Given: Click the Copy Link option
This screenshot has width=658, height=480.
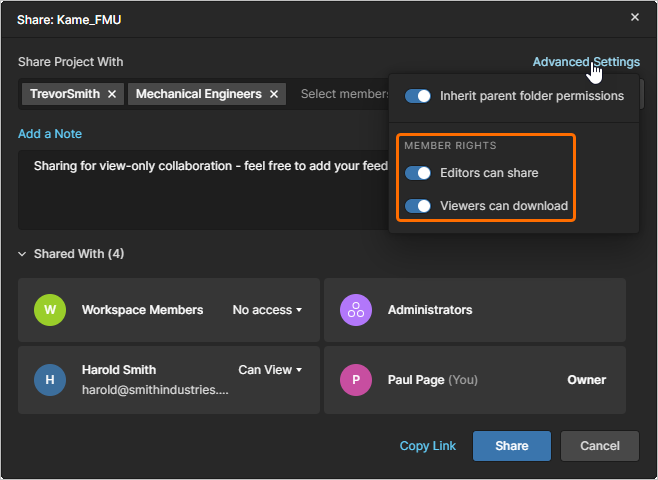Looking at the screenshot, I should (427, 446).
